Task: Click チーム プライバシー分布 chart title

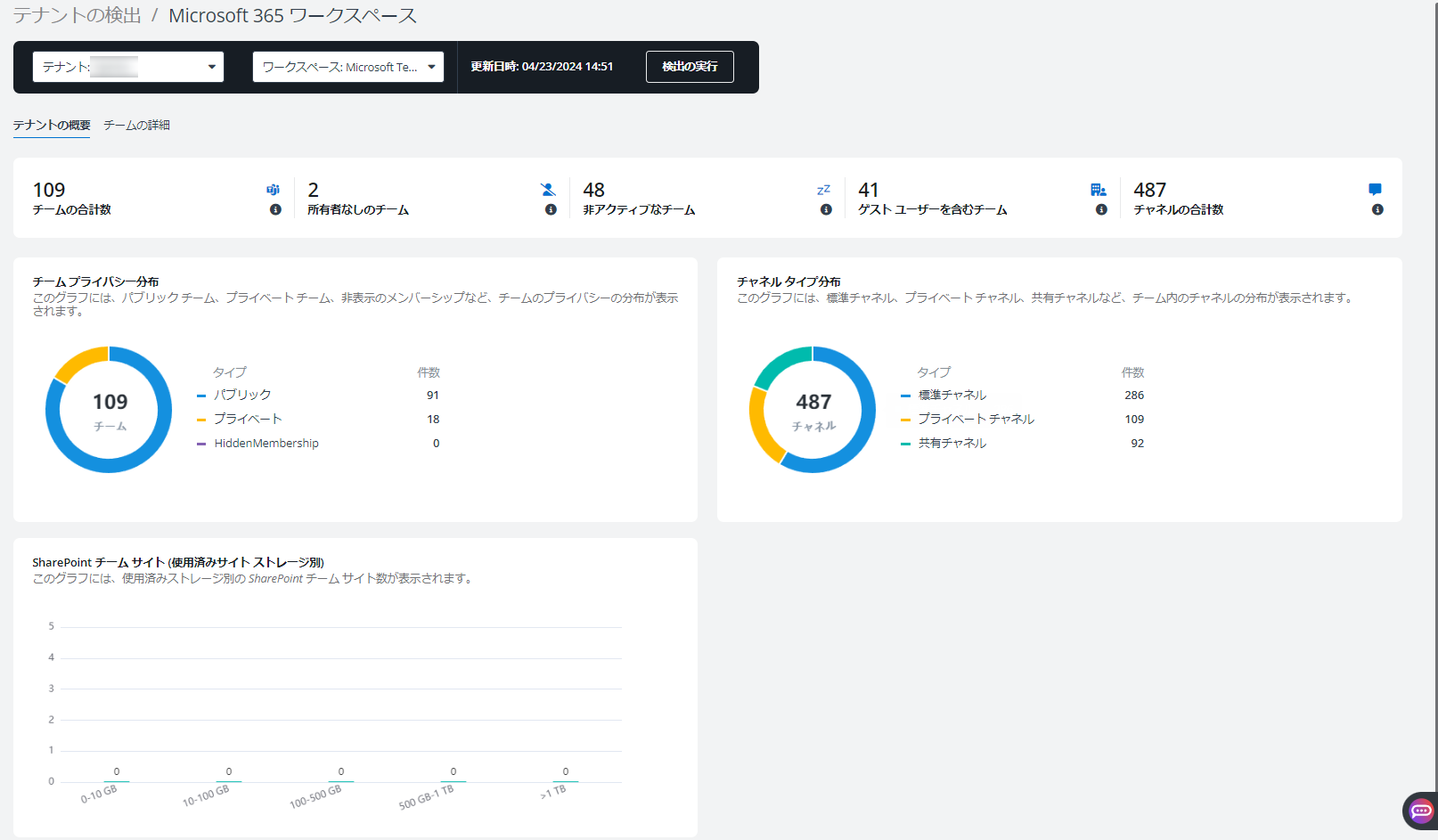Action: [96, 281]
